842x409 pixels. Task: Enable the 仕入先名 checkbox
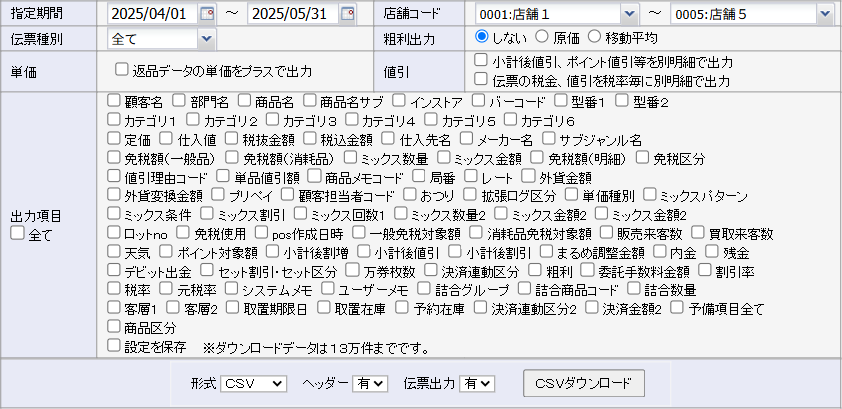[x=388, y=138]
